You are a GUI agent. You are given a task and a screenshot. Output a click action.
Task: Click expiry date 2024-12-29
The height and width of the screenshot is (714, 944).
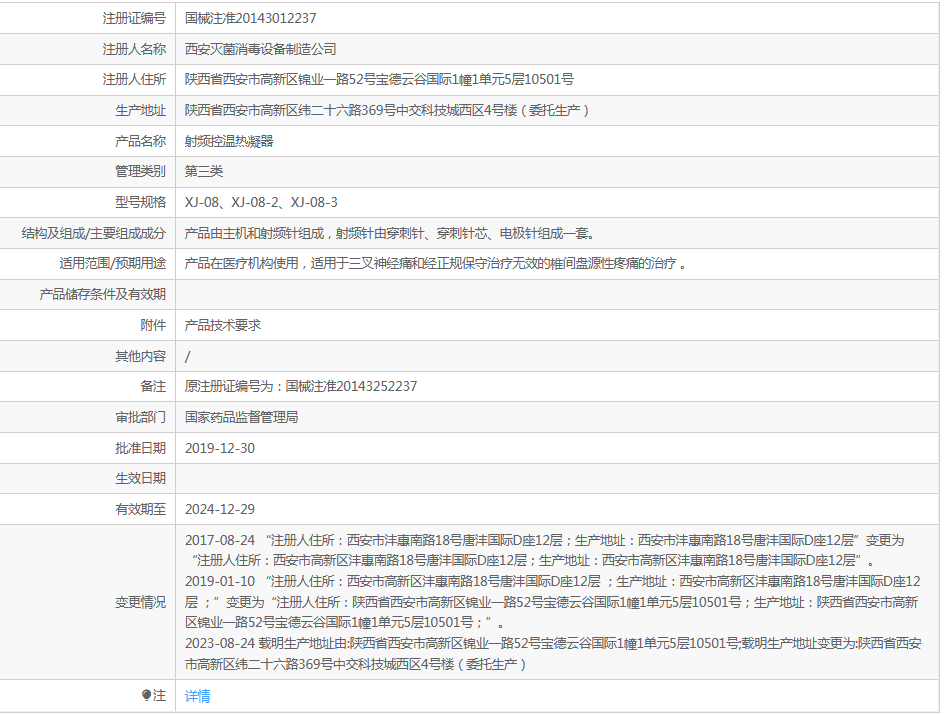(x=220, y=509)
